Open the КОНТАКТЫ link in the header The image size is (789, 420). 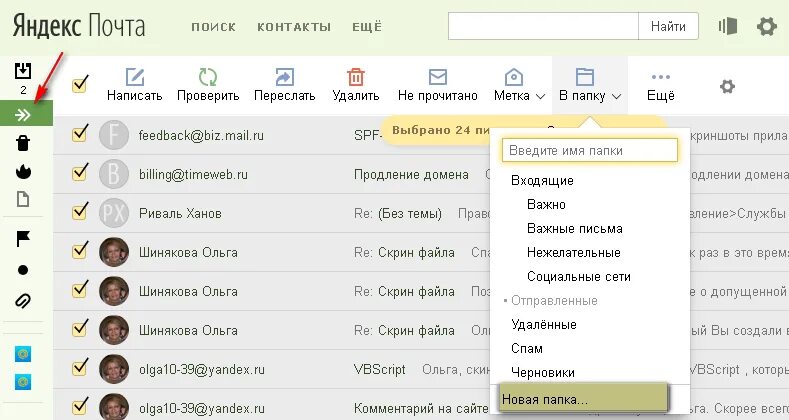294,27
